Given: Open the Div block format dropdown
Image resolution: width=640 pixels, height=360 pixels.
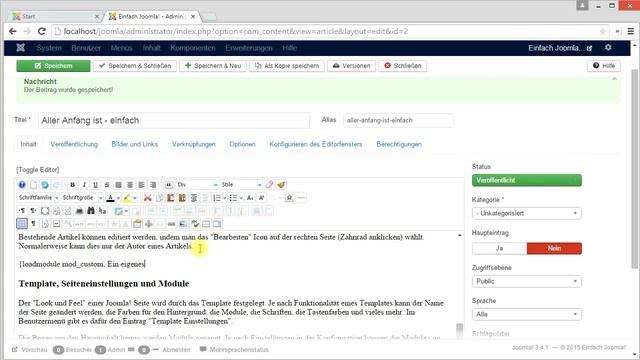Looking at the screenshot, I should (x=198, y=185).
